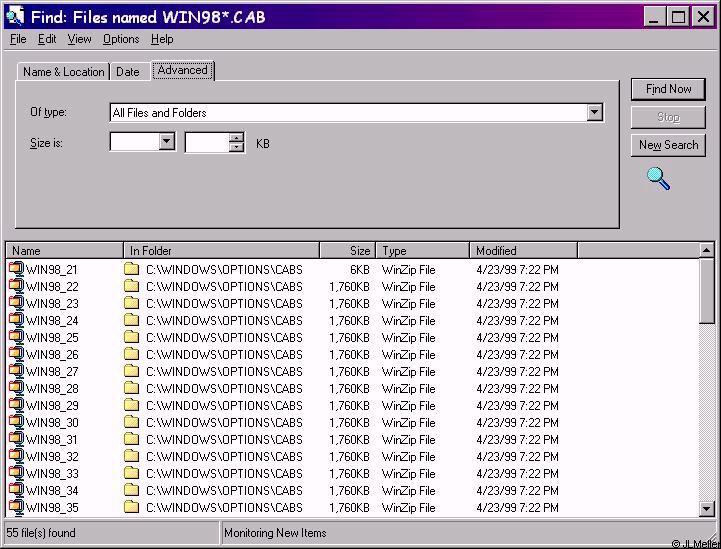Click the results scrollbar down arrow
This screenshot has width=721, height=549.
706,509
